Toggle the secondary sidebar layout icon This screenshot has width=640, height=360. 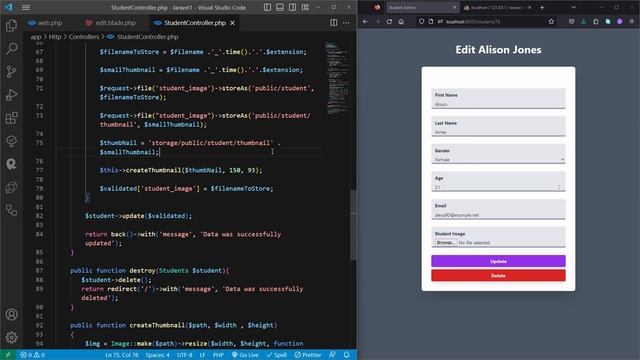tap(293, 7)
